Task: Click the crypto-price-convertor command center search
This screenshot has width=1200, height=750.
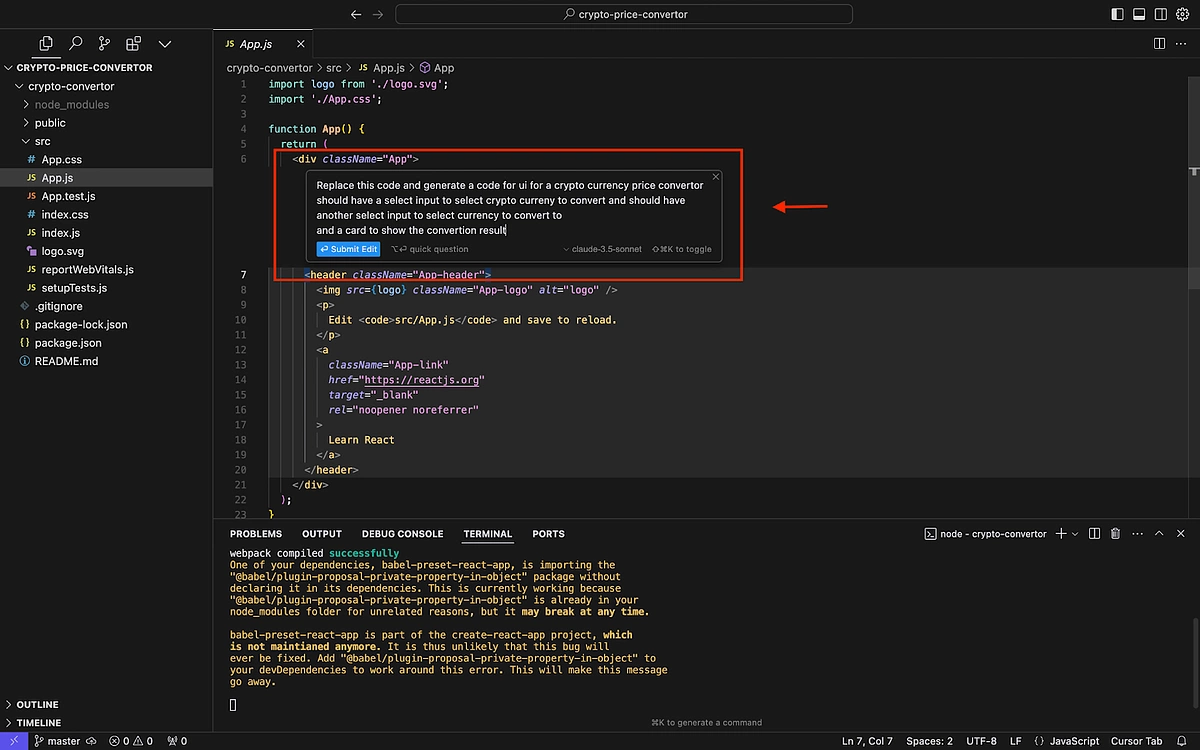Action: tap(624, 14)
